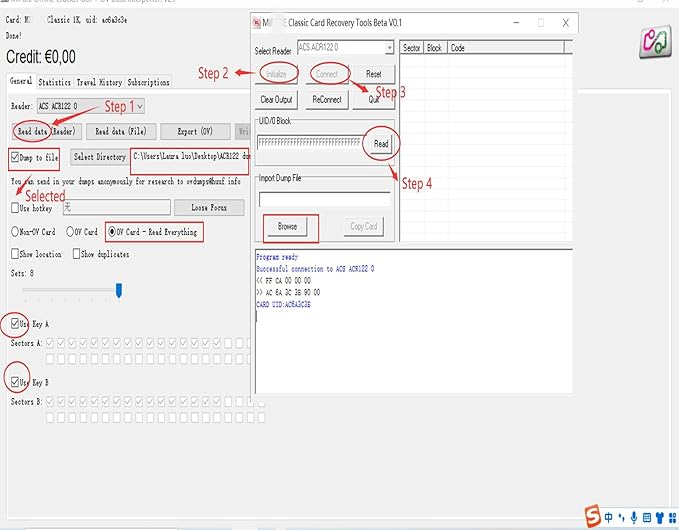This screenshot has height=530, width=679.
Task: Toggle the Use Key A checkbox
Action: 15,323
